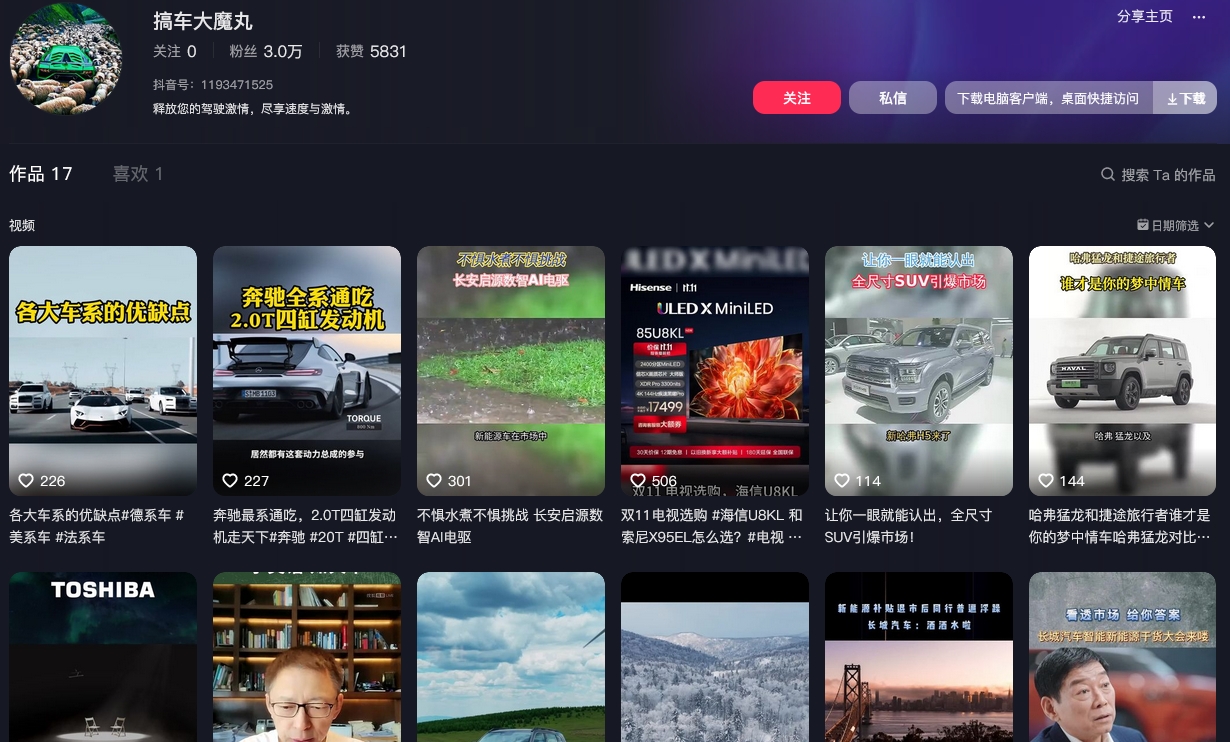Click the bio 释放您的驾驶激情，尽享速度与激情。
Screen dimensions: 1230x742
click(x=253, y=109)
